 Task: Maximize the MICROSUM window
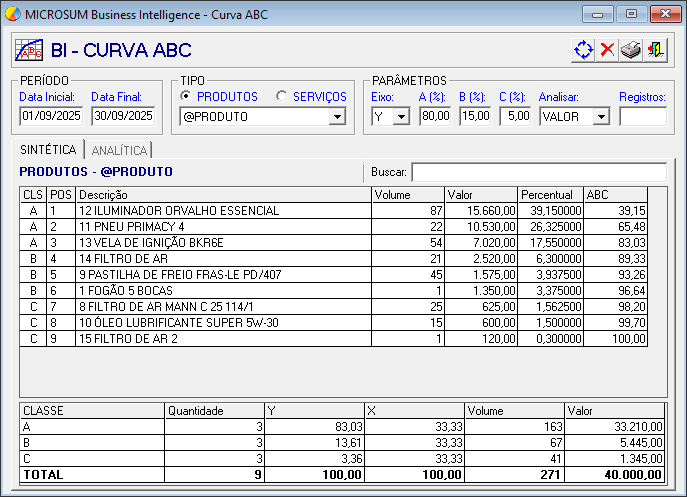(631, 14)
